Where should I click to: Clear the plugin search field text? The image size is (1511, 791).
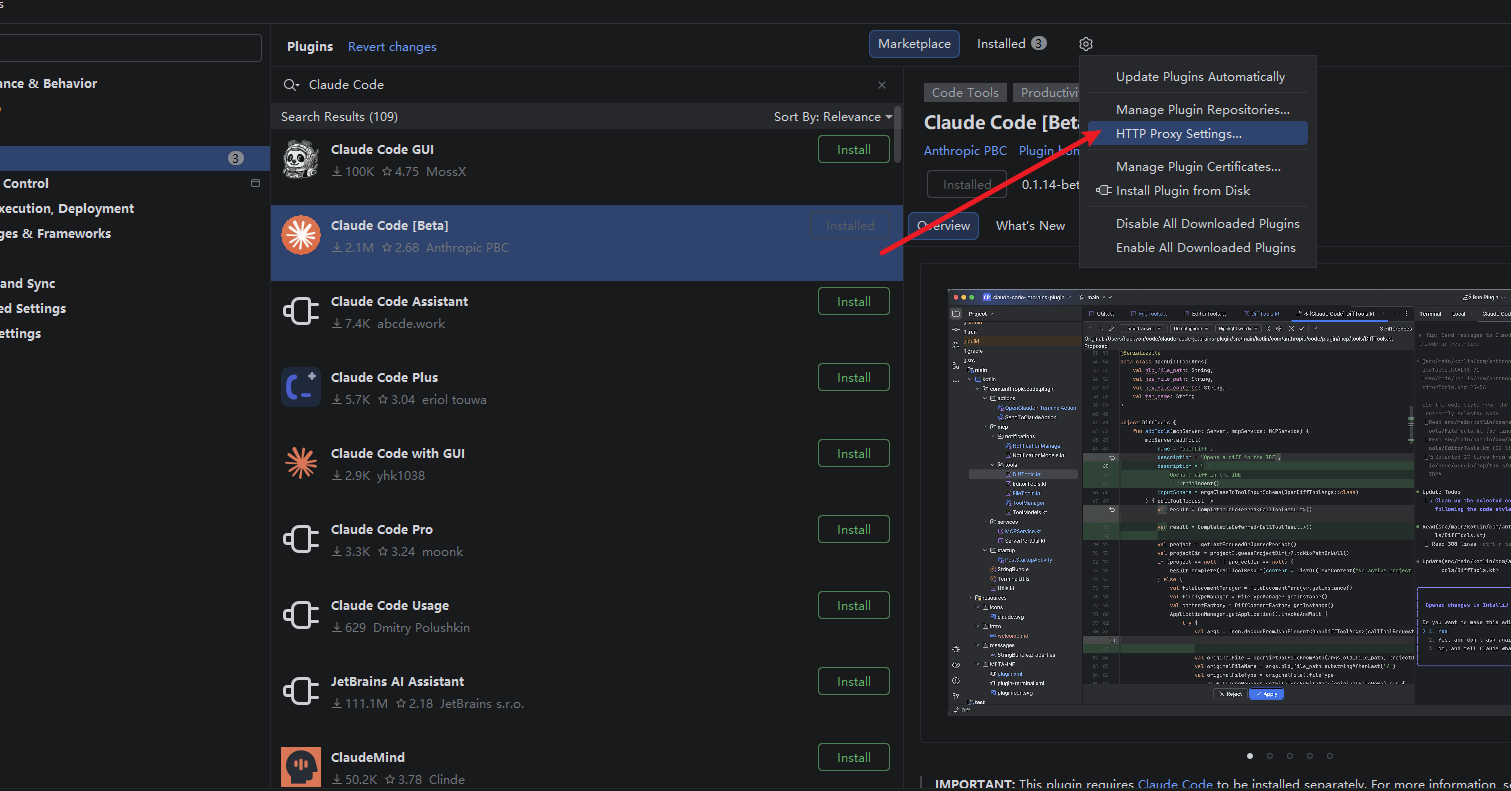[882, 85]
